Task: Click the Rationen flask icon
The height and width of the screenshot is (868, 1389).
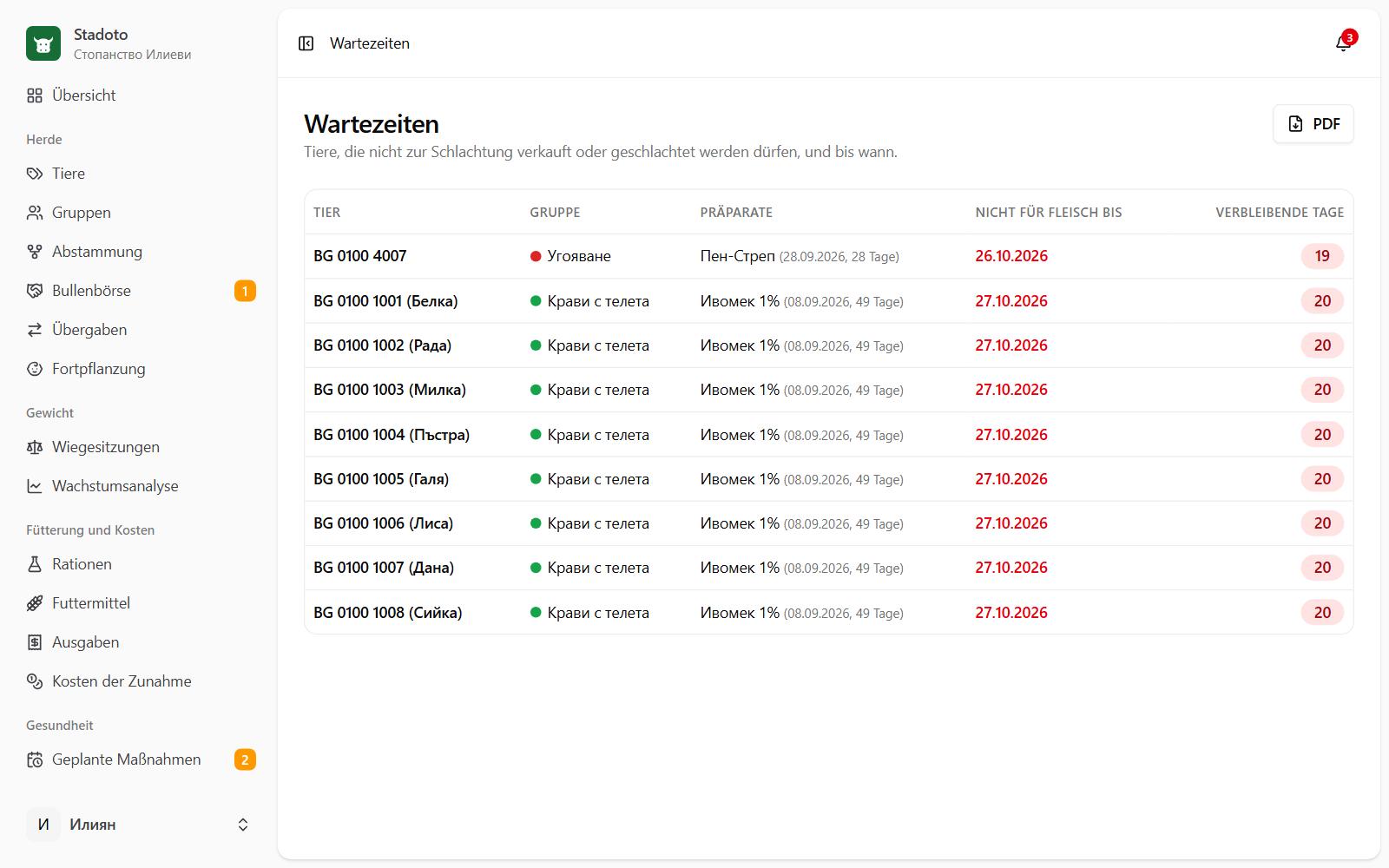Action: 35,564
